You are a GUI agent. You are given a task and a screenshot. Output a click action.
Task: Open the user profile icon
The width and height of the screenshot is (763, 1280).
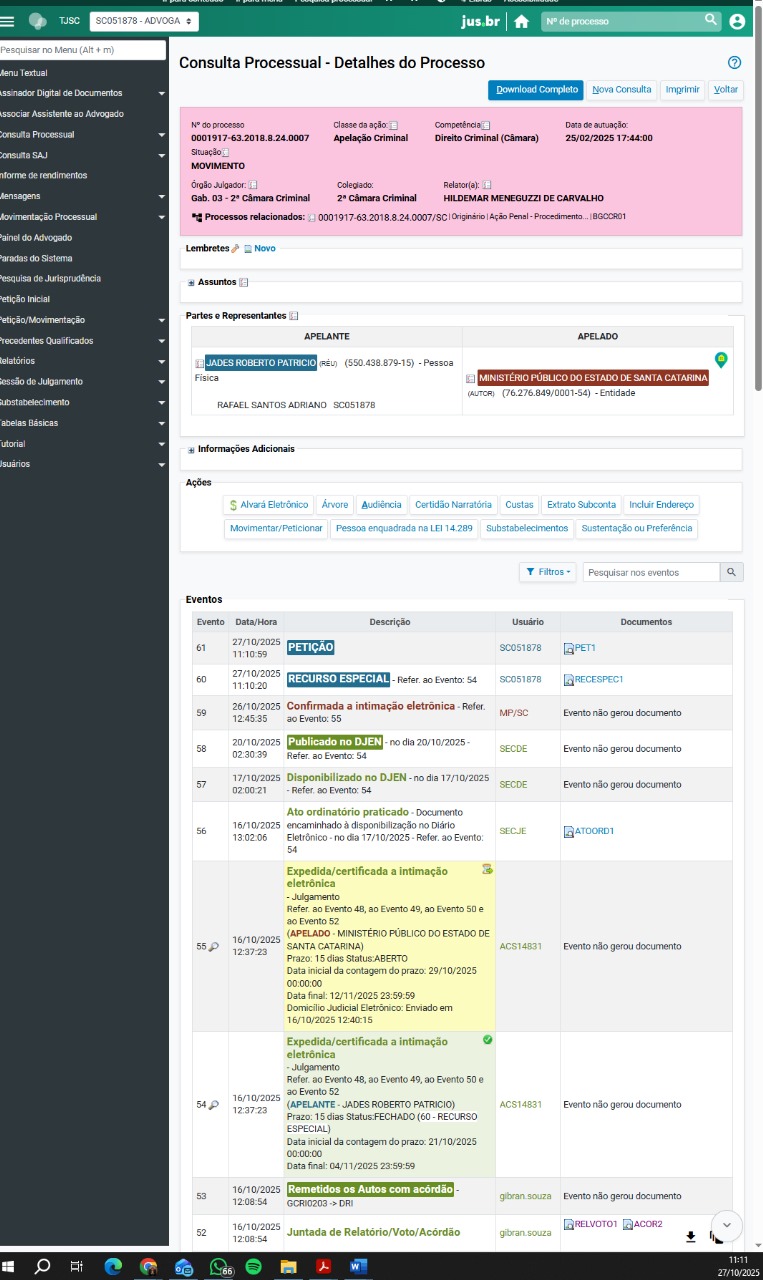pos(737,21)
